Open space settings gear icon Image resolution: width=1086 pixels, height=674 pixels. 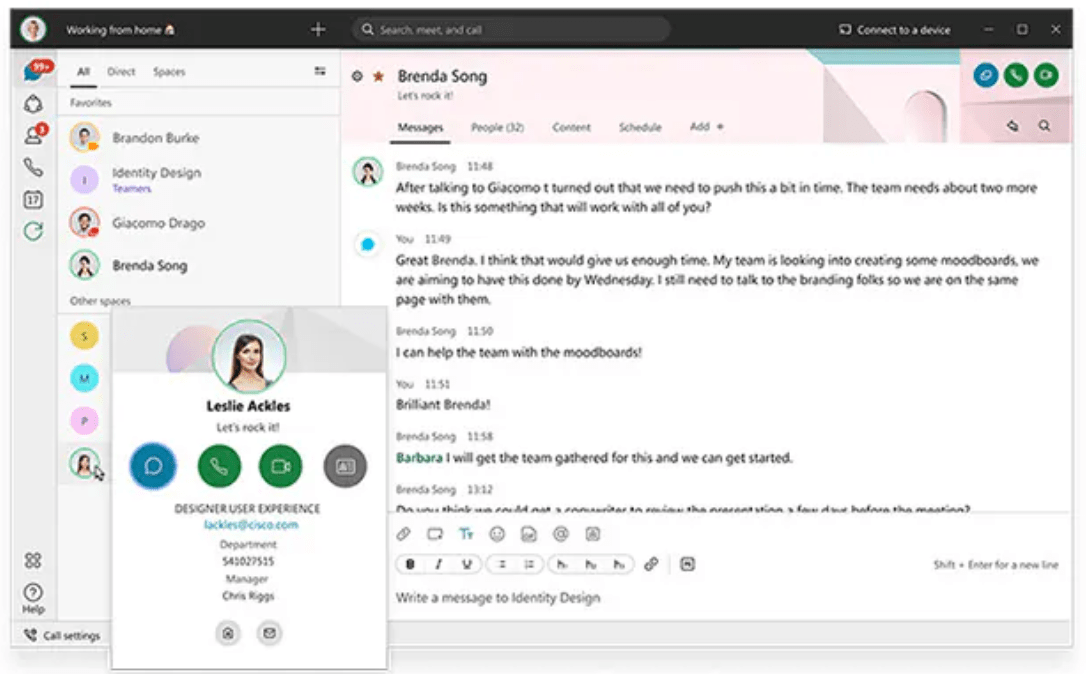[357, 76]
